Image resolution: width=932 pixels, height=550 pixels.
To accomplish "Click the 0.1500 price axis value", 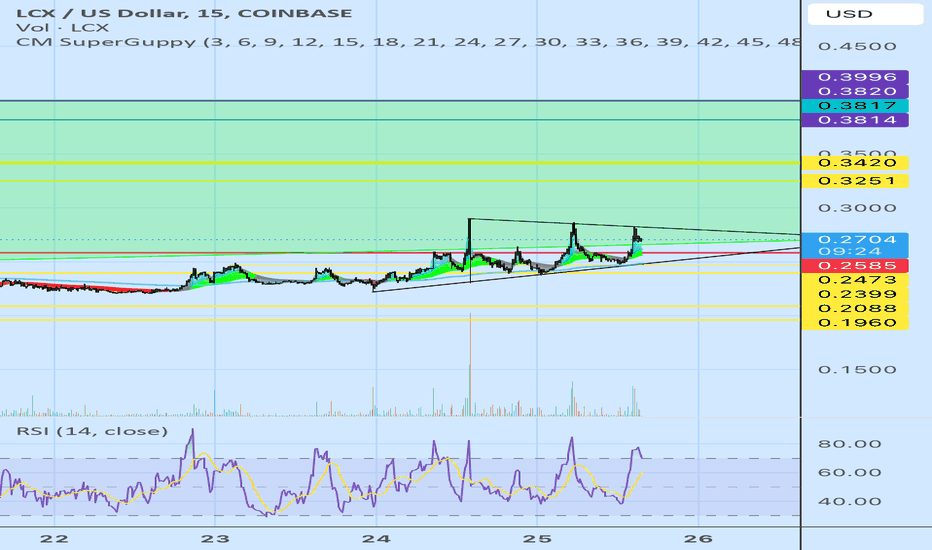I will 857,370.
